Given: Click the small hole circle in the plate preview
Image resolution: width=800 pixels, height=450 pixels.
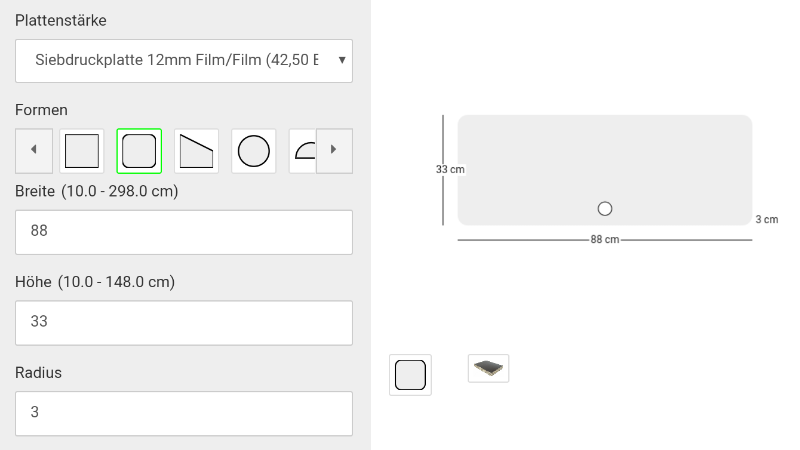Looking at the screenshot, I should click(x=605, y=209).
